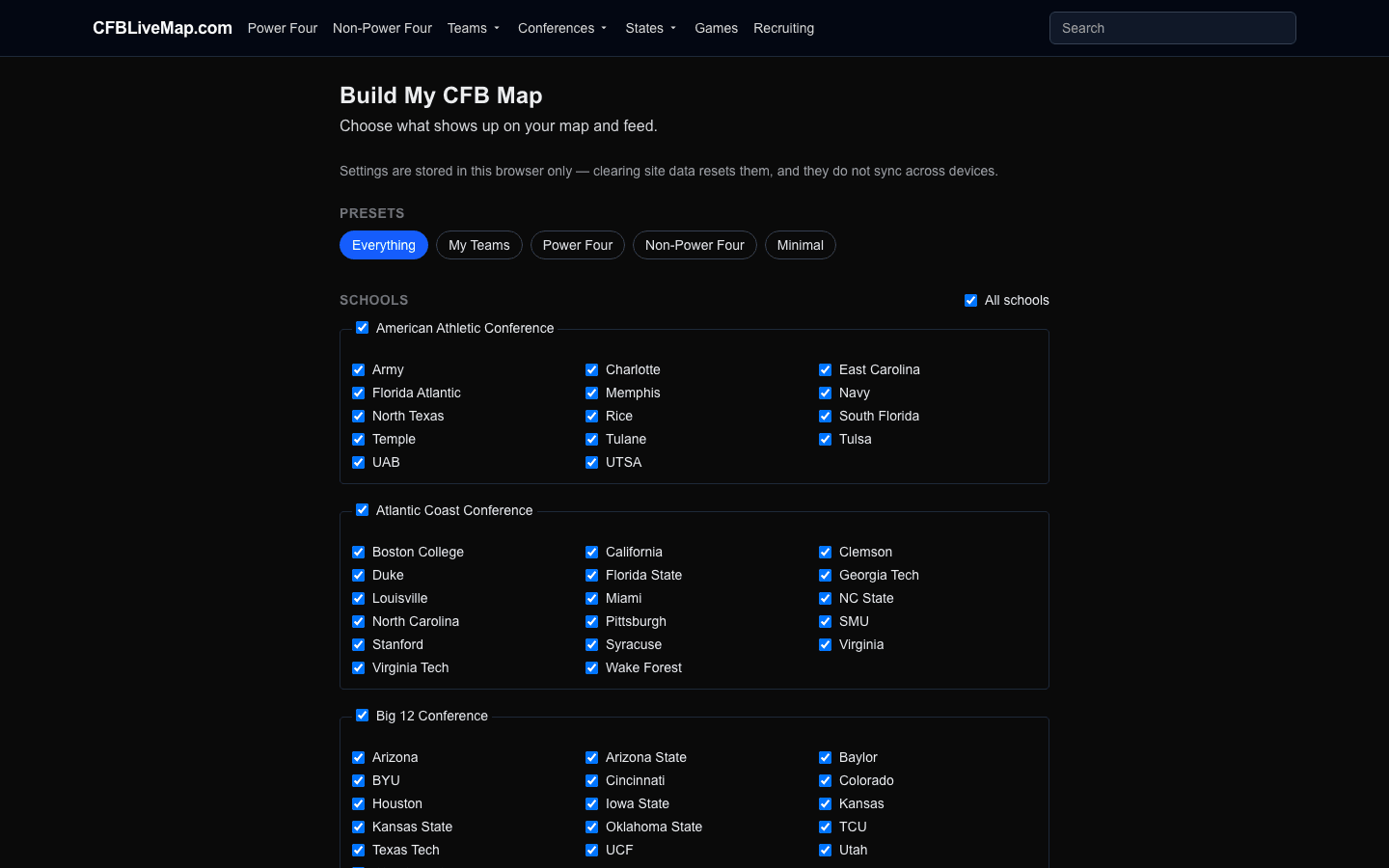The width and height of the screenshot is (1389, 868).
Task: Select the My Teams preset
Action: pyautogui.click(x=479, y=245)
